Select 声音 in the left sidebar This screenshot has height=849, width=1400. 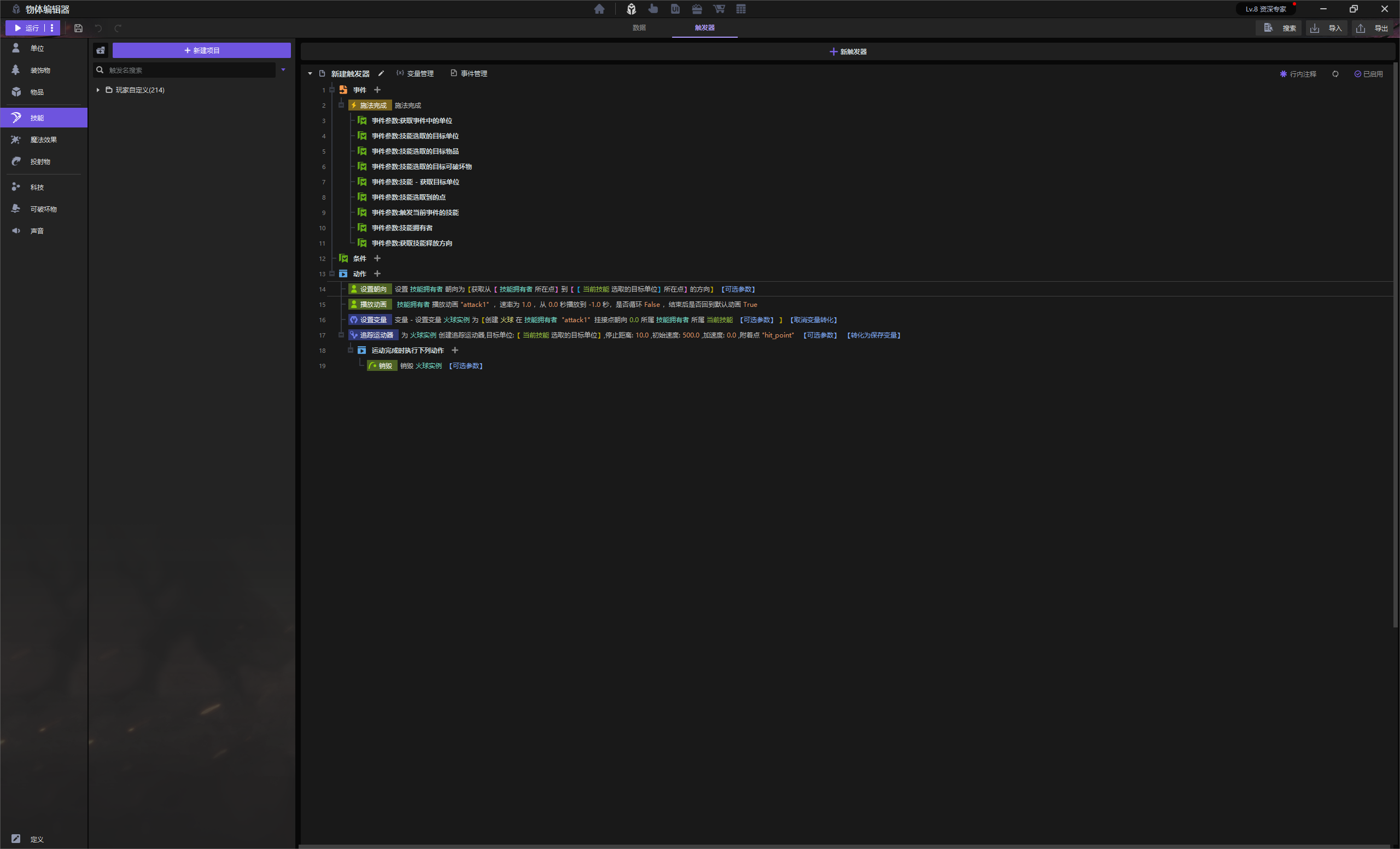pos(44,231)
